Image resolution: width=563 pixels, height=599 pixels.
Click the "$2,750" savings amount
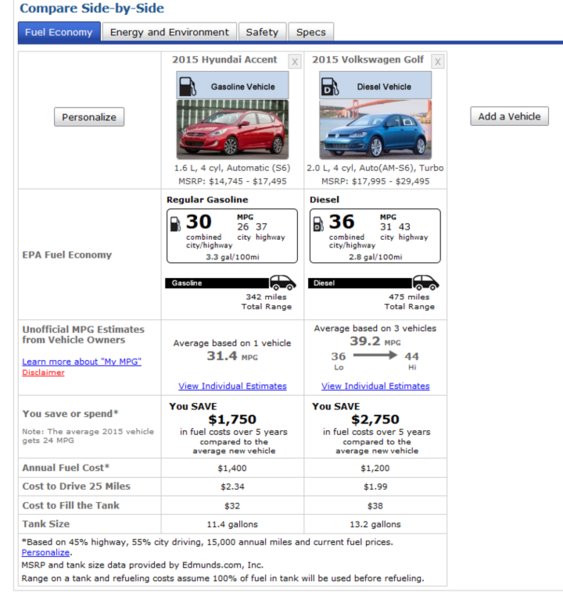pos(375,419)
